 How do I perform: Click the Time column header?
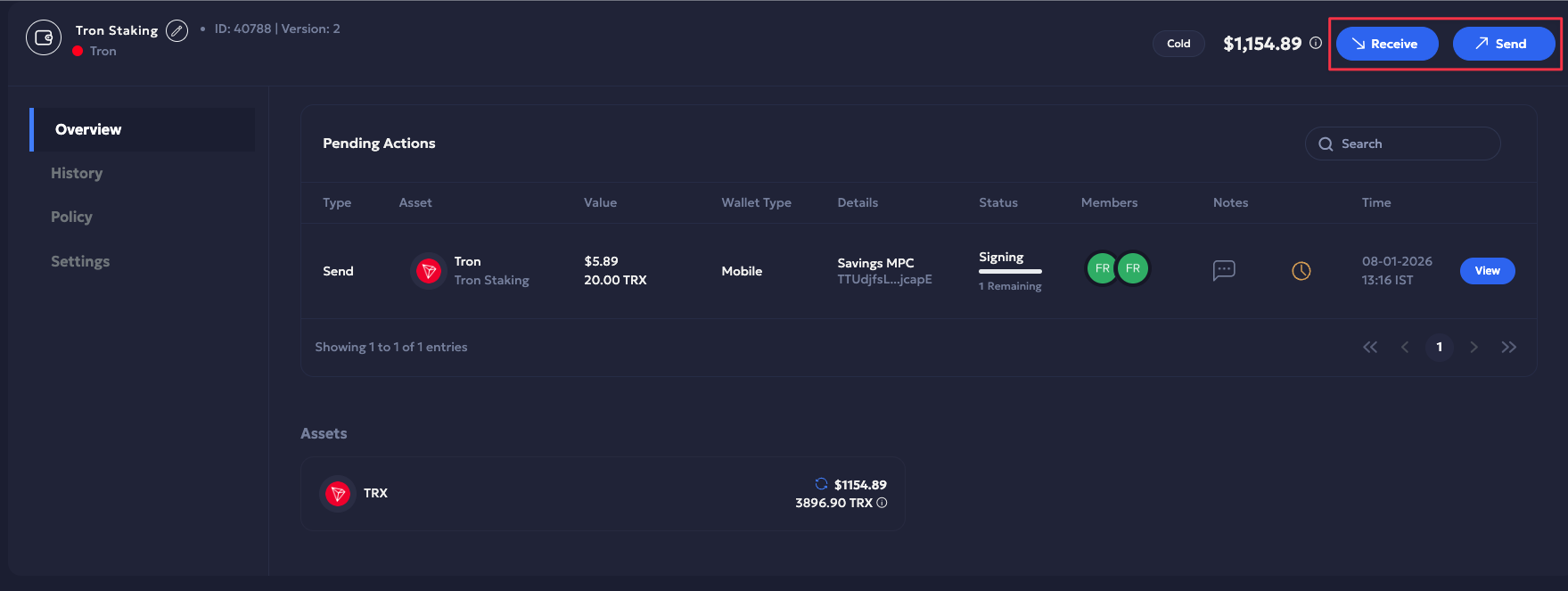coord(1376,202)
